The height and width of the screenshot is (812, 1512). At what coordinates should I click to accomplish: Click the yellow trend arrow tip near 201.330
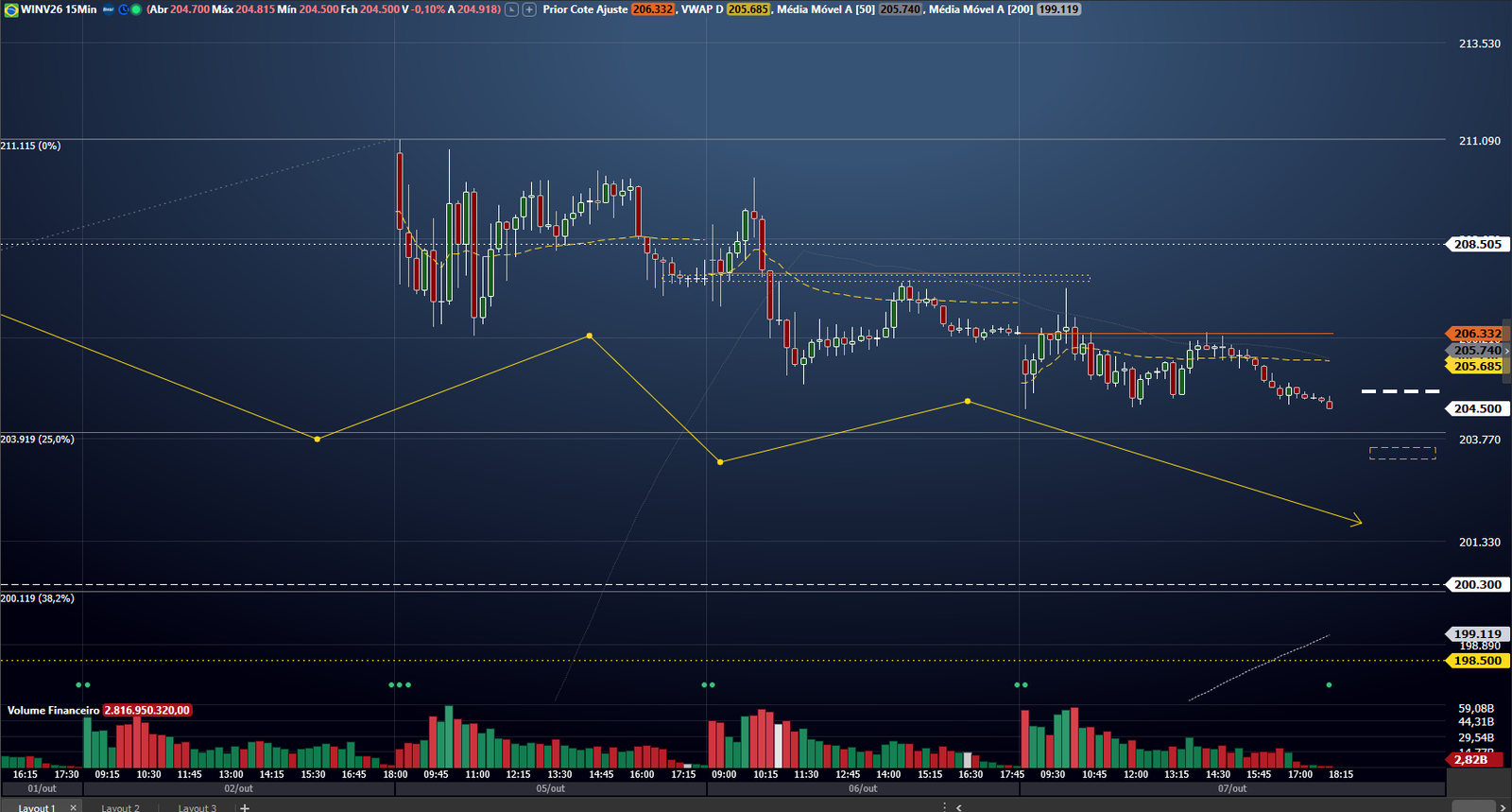coord(1358,521)
